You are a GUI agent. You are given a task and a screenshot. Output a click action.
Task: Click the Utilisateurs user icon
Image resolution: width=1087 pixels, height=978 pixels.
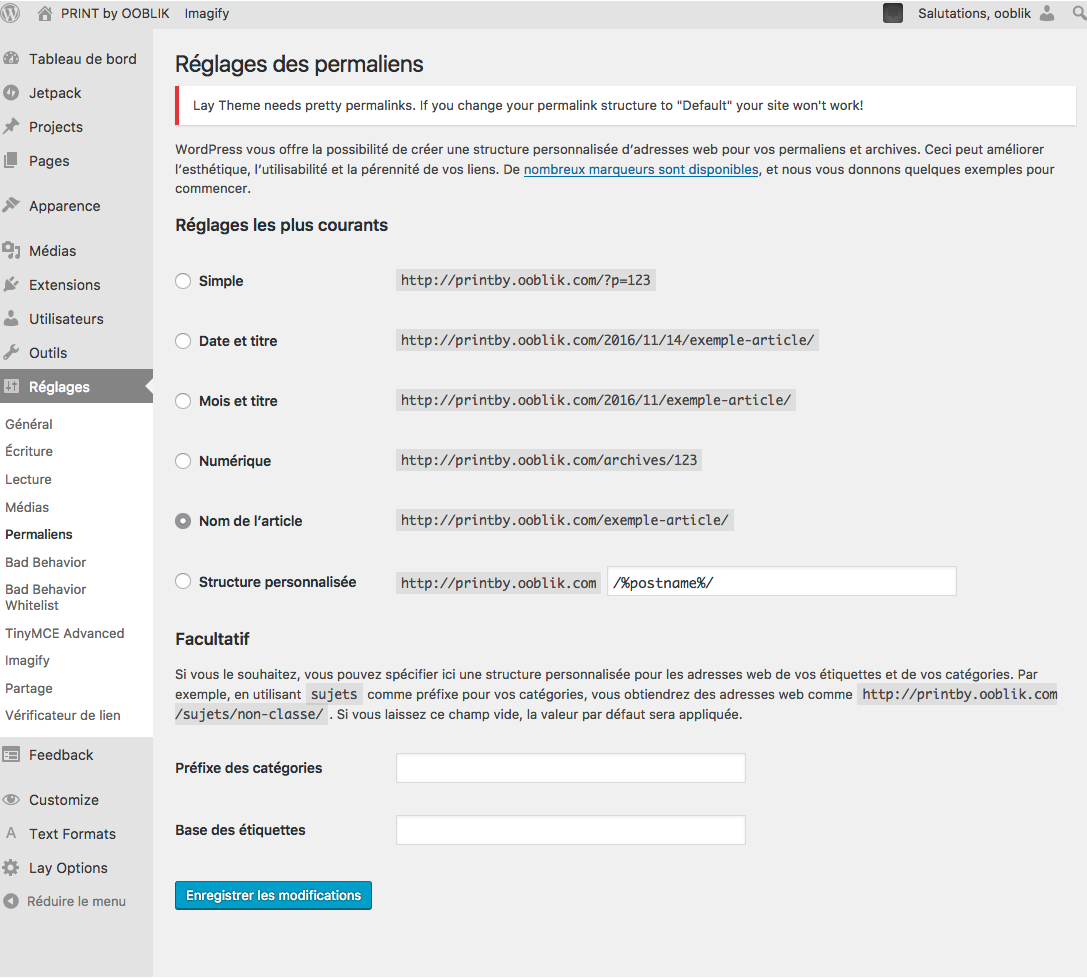click(11, 319)
